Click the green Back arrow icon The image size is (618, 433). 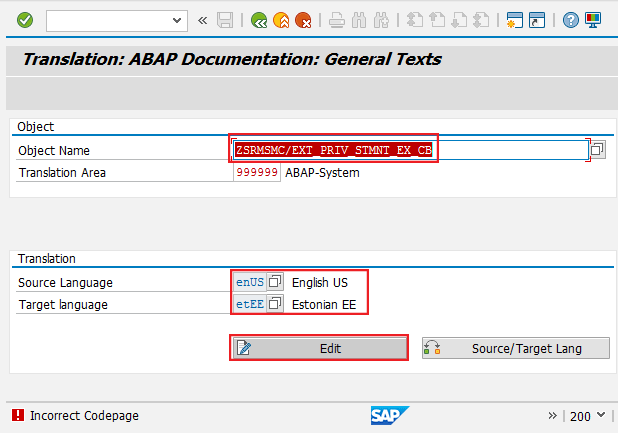259,20
